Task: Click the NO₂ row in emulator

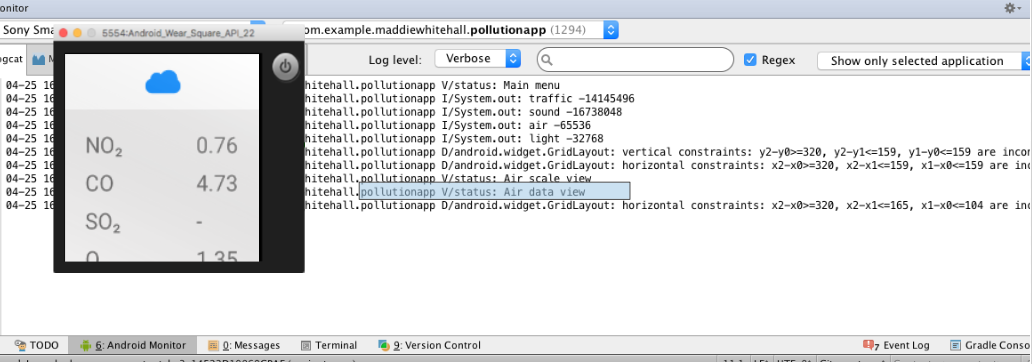Action: point(162,145)
